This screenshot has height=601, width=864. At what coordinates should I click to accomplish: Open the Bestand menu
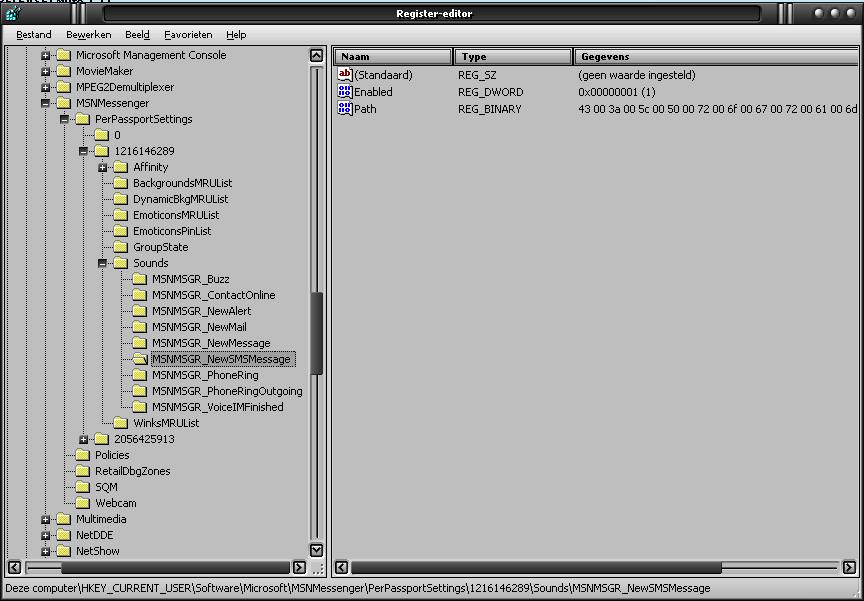point(34,34)
